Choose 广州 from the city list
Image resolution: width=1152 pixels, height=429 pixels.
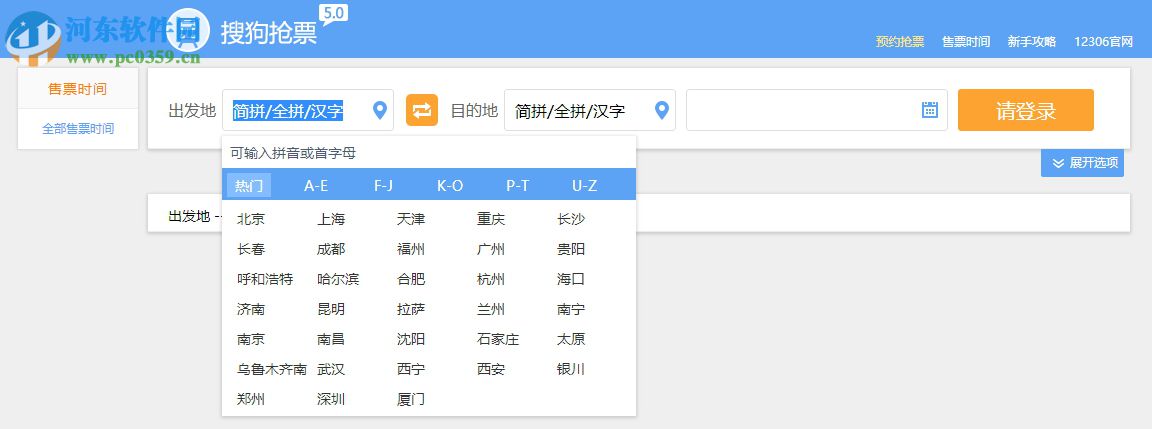click(x=491, y=249)
